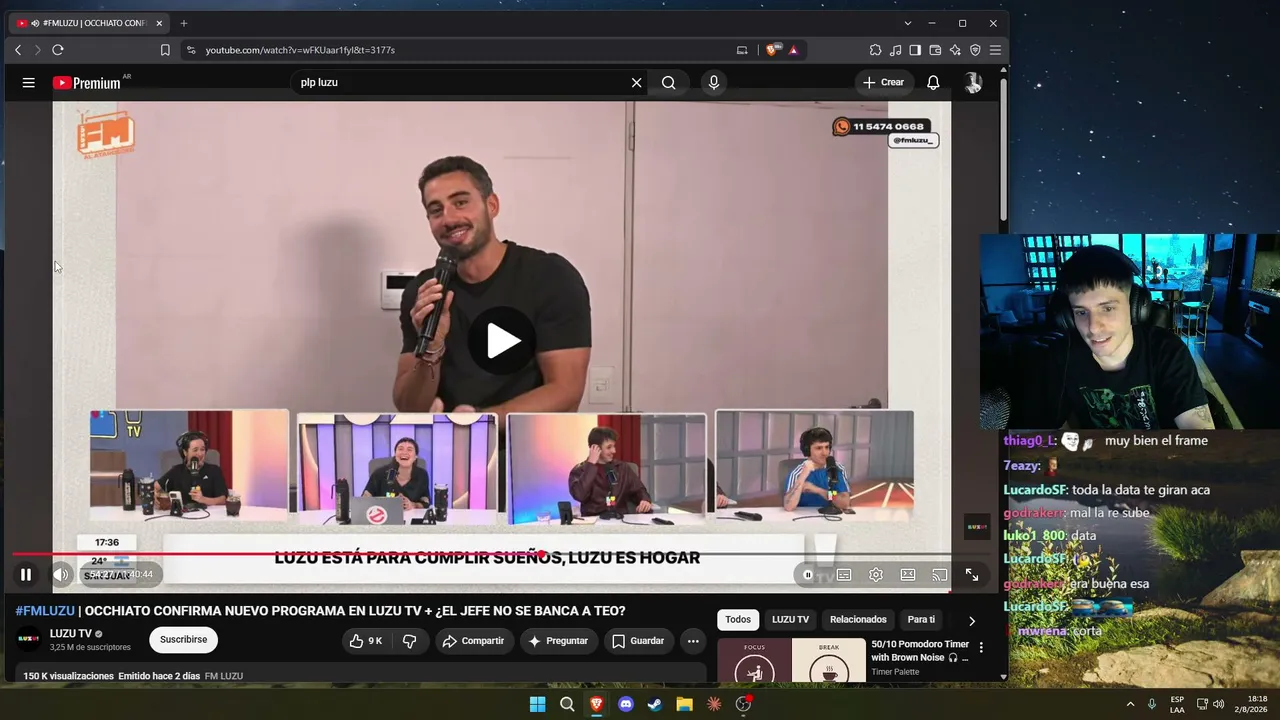Screen dimensions: 1280x720
Task: Open more video actions menu
Action: click(x=693, y=641)
